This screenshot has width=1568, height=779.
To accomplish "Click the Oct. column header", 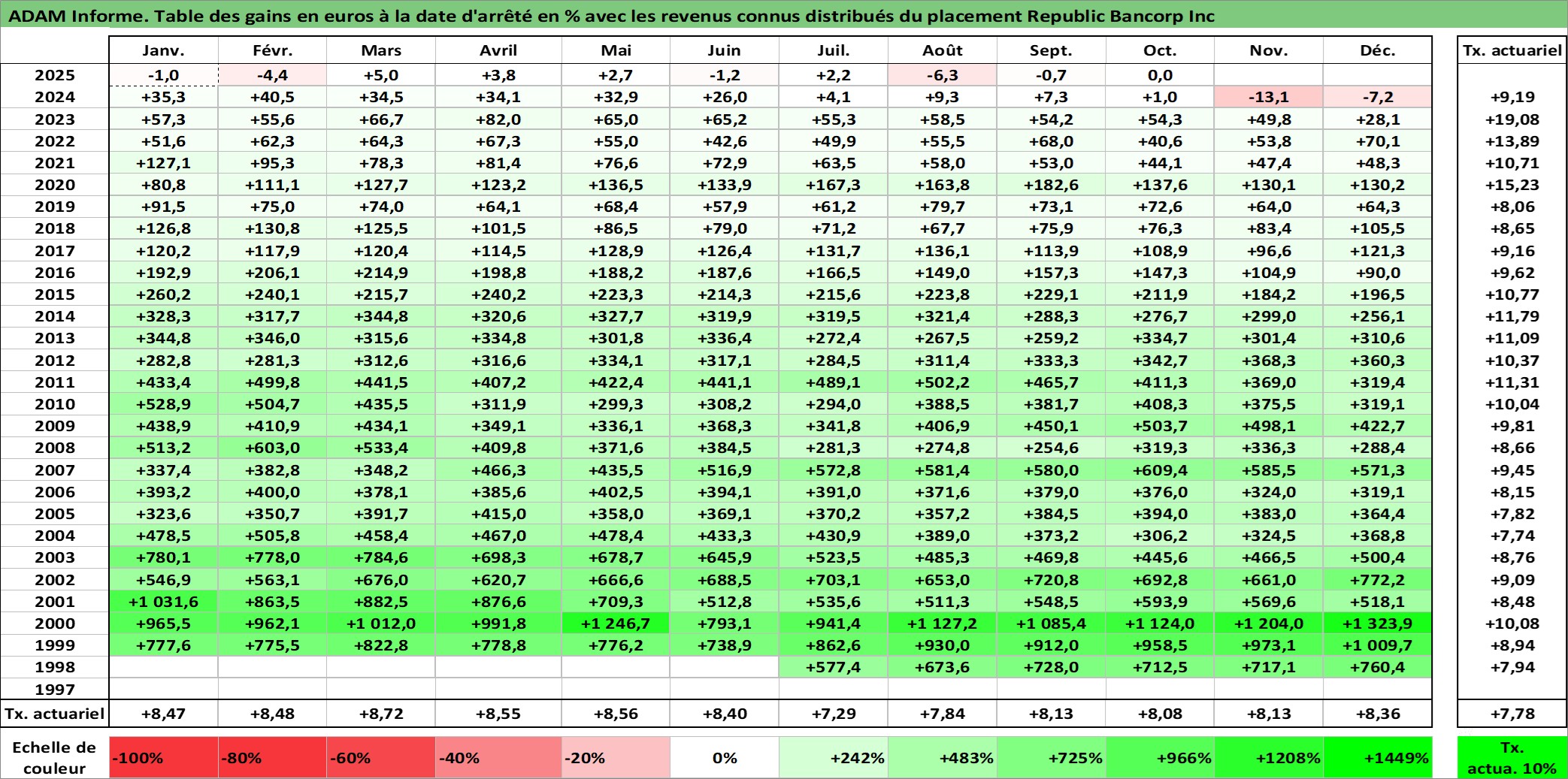I will pos(1160,50).
